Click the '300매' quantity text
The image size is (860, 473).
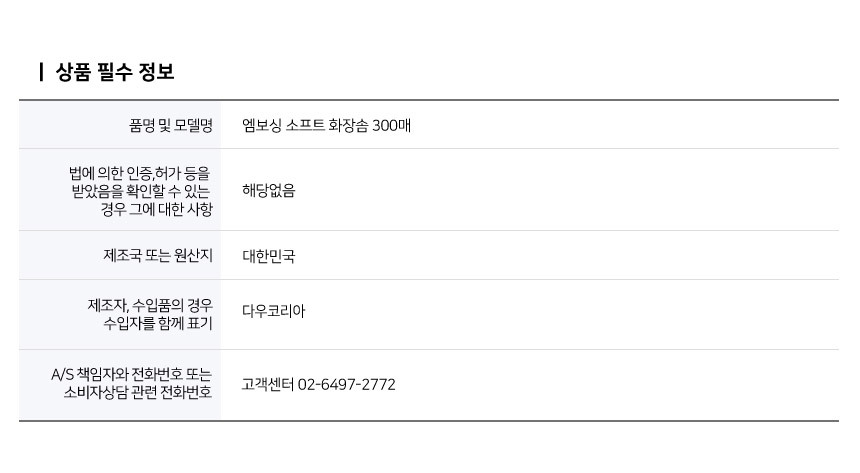tap(392, 125)
